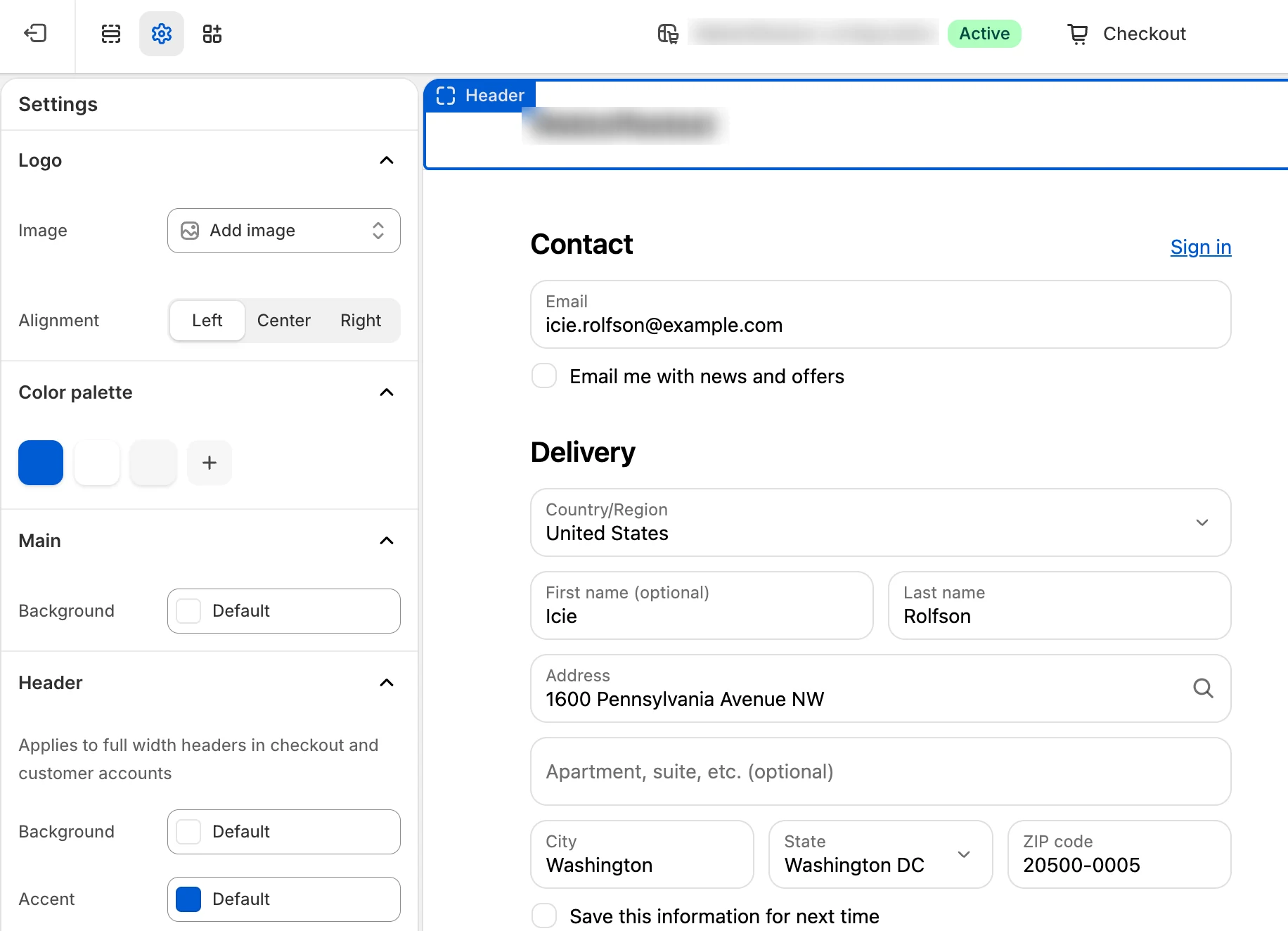Select the white color palette swatch
This screenshot has width=1288, height=931.
coord(97,463)
